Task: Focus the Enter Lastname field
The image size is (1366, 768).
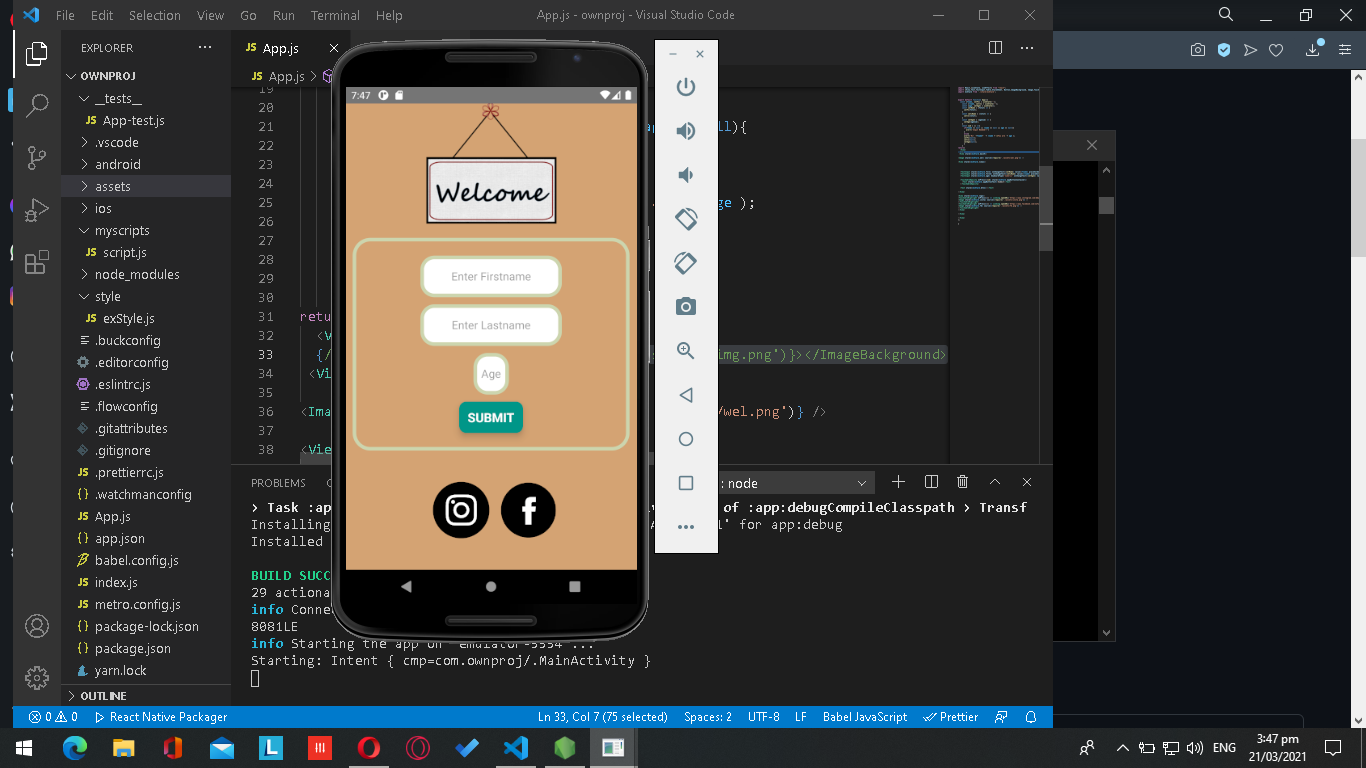Action: 491,326
